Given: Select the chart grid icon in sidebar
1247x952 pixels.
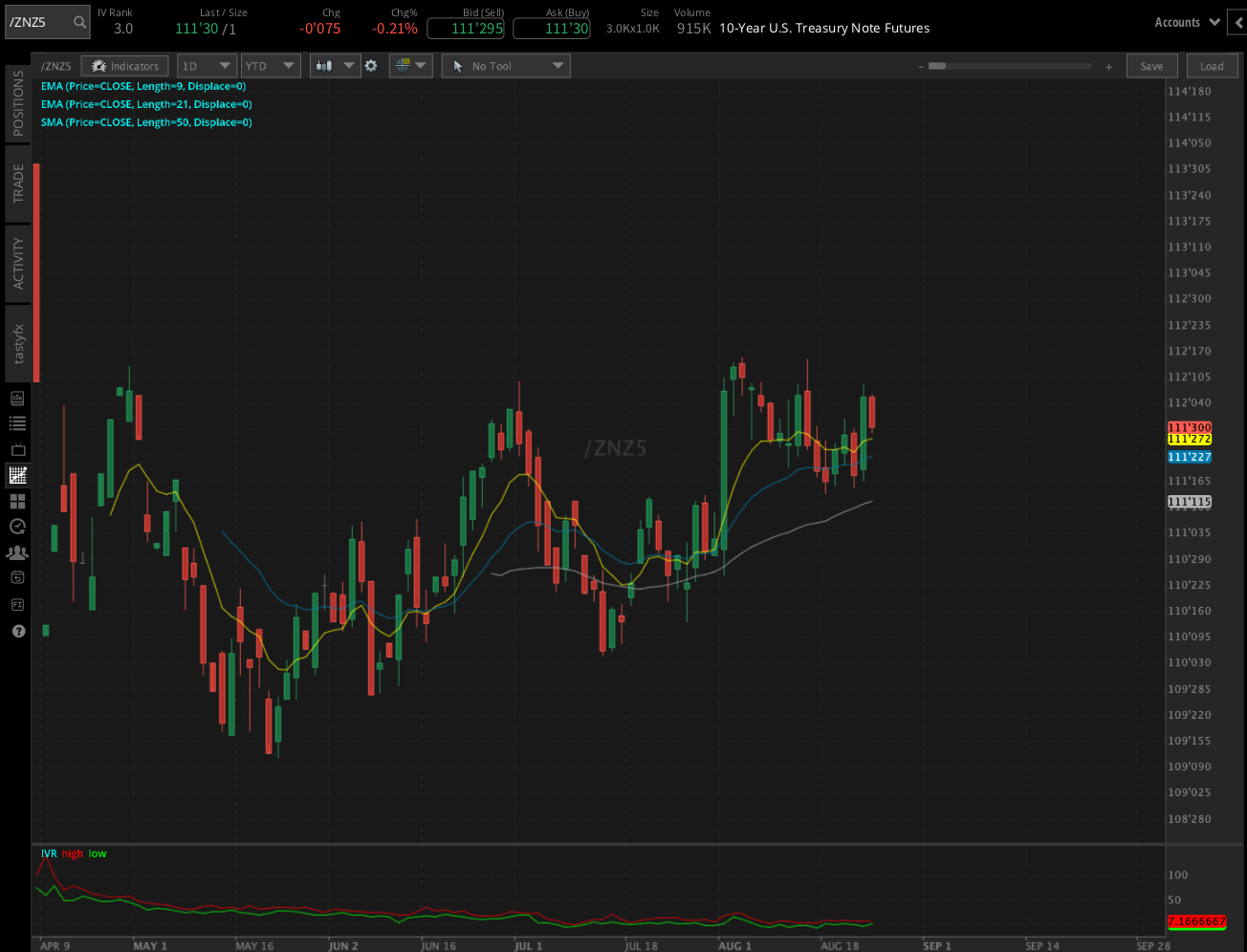Looking at the screenshot, I should tap(17, 475).
